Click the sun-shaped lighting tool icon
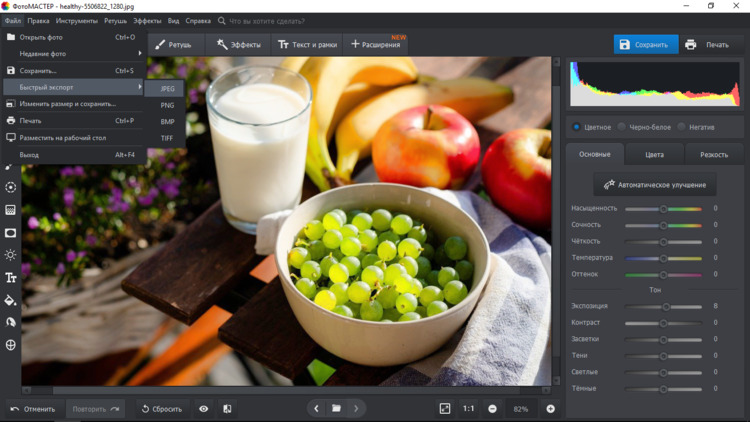This screenshot has height=422, width=750. (x=11, y=255)
